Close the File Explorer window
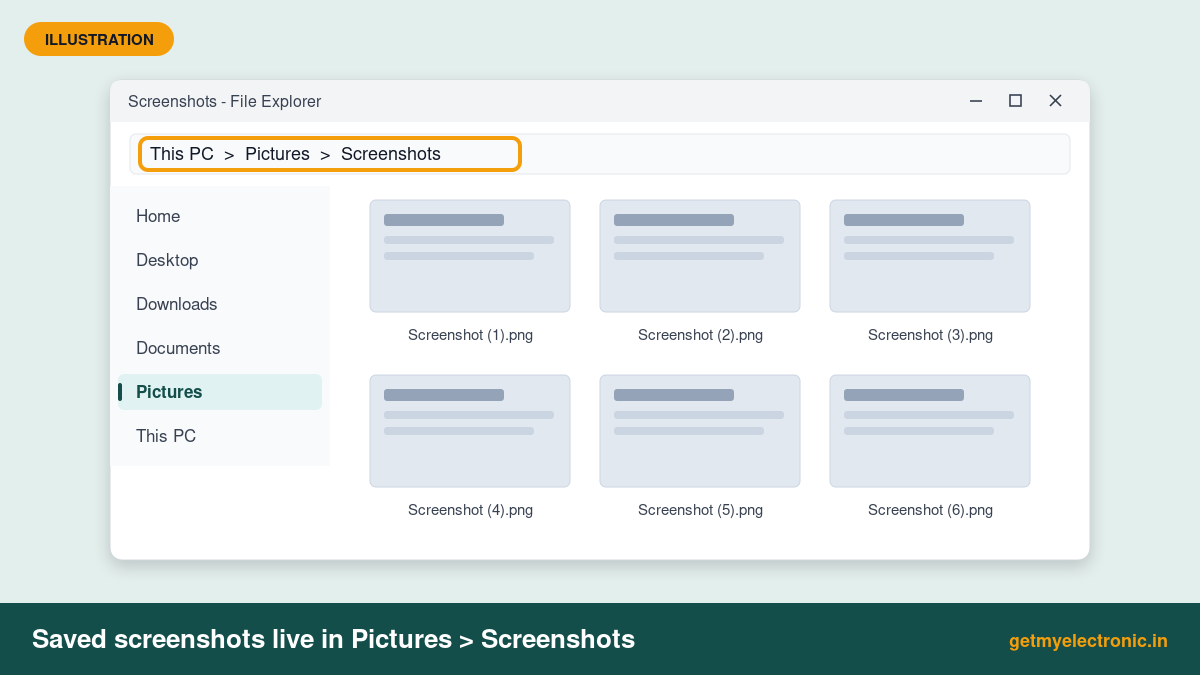This screenshot has height=675, width=1200. click(x=1055, y=101)
